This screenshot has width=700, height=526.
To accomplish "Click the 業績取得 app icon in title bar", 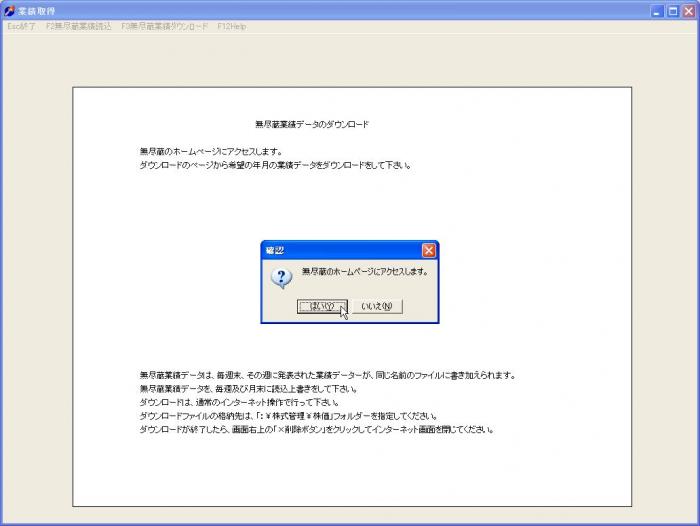I will tap(10, 11).
